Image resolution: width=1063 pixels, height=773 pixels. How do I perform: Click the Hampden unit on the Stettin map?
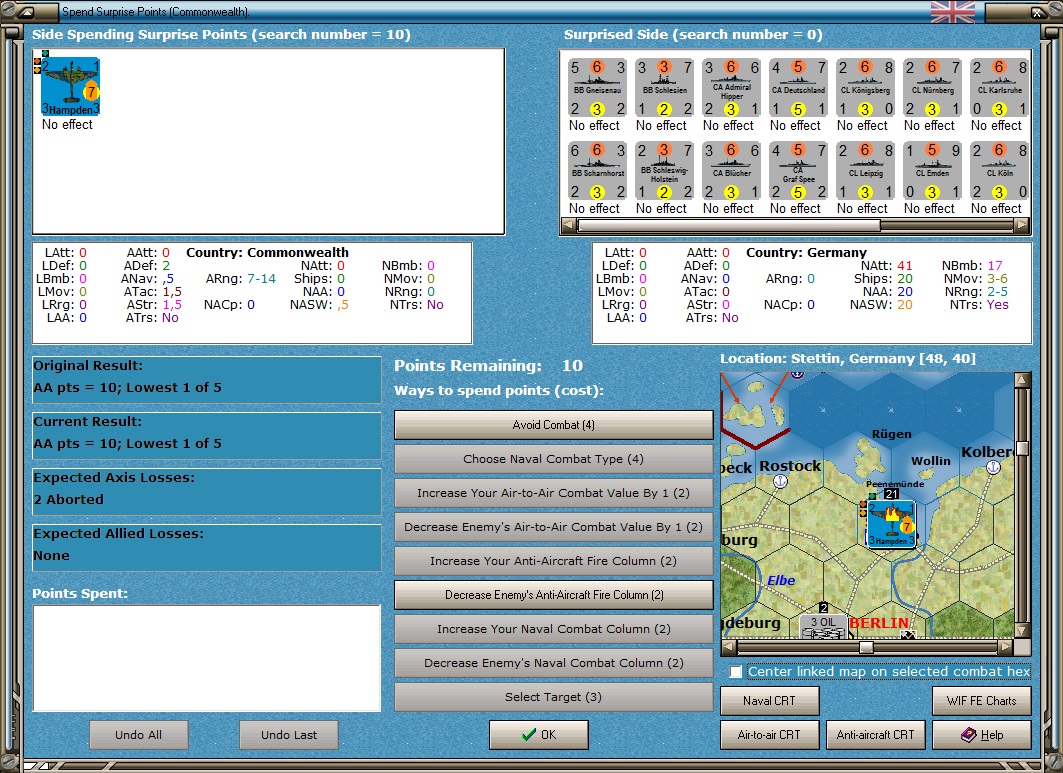[891, 524]
